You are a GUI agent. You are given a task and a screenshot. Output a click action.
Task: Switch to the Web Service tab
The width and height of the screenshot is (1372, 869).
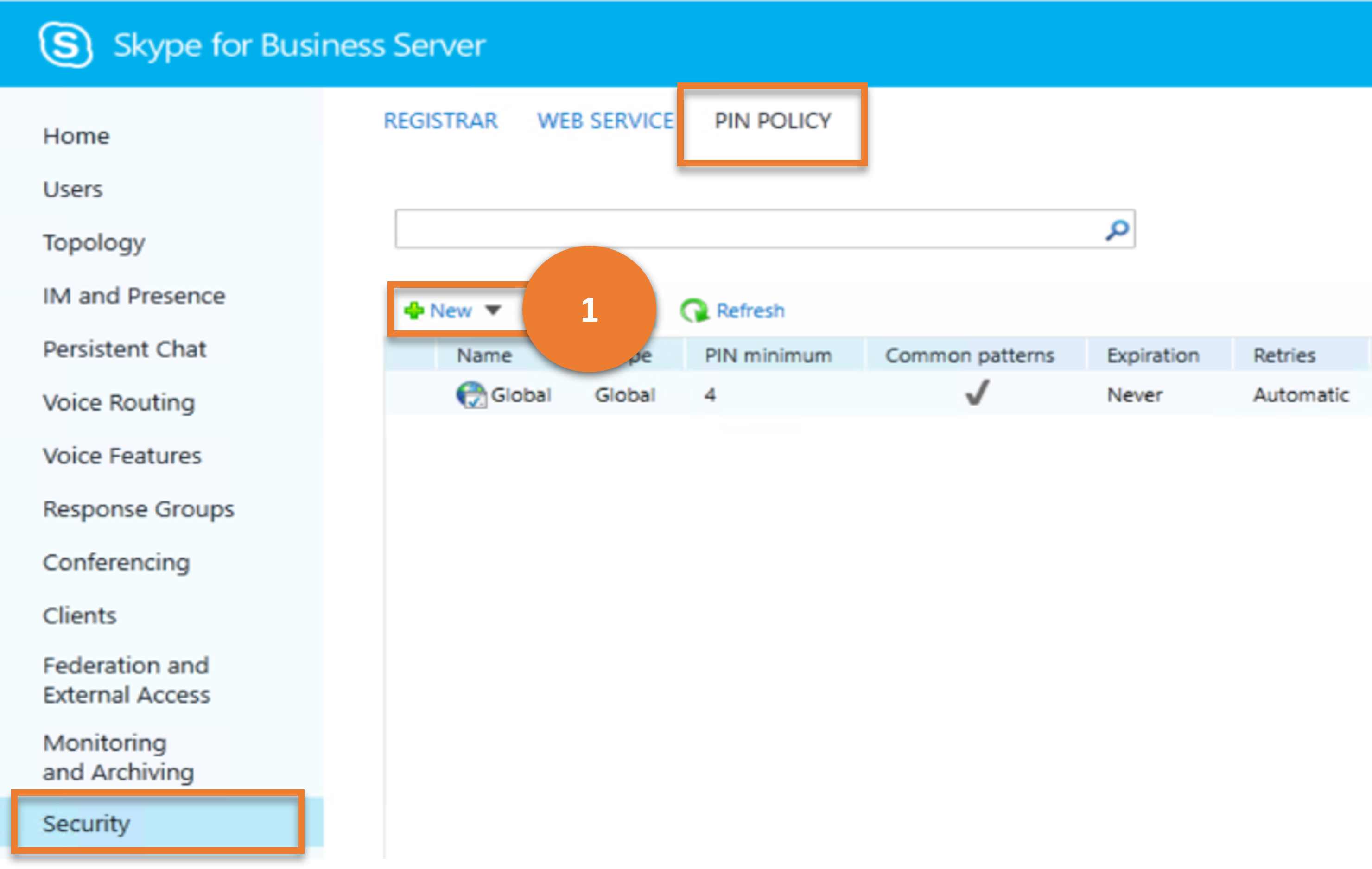pyautogui.click(x=605, y=121)
